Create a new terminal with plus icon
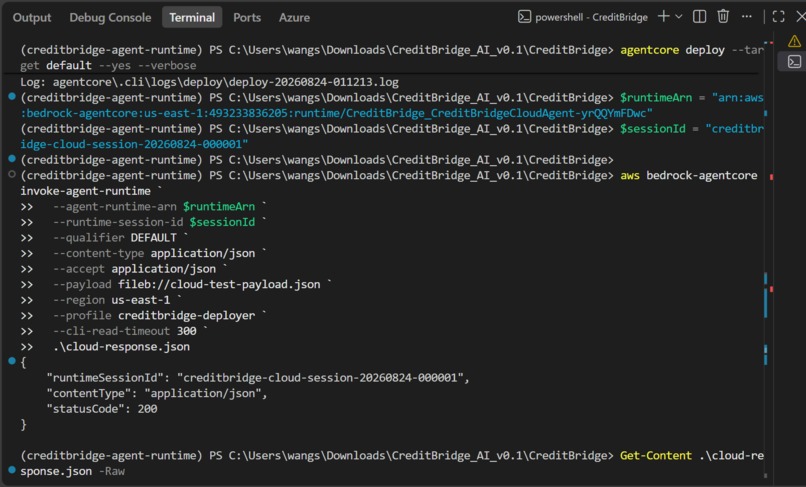The width and height of the screenshot is (806, 487). pyautogui.click(x=664, y=16)
